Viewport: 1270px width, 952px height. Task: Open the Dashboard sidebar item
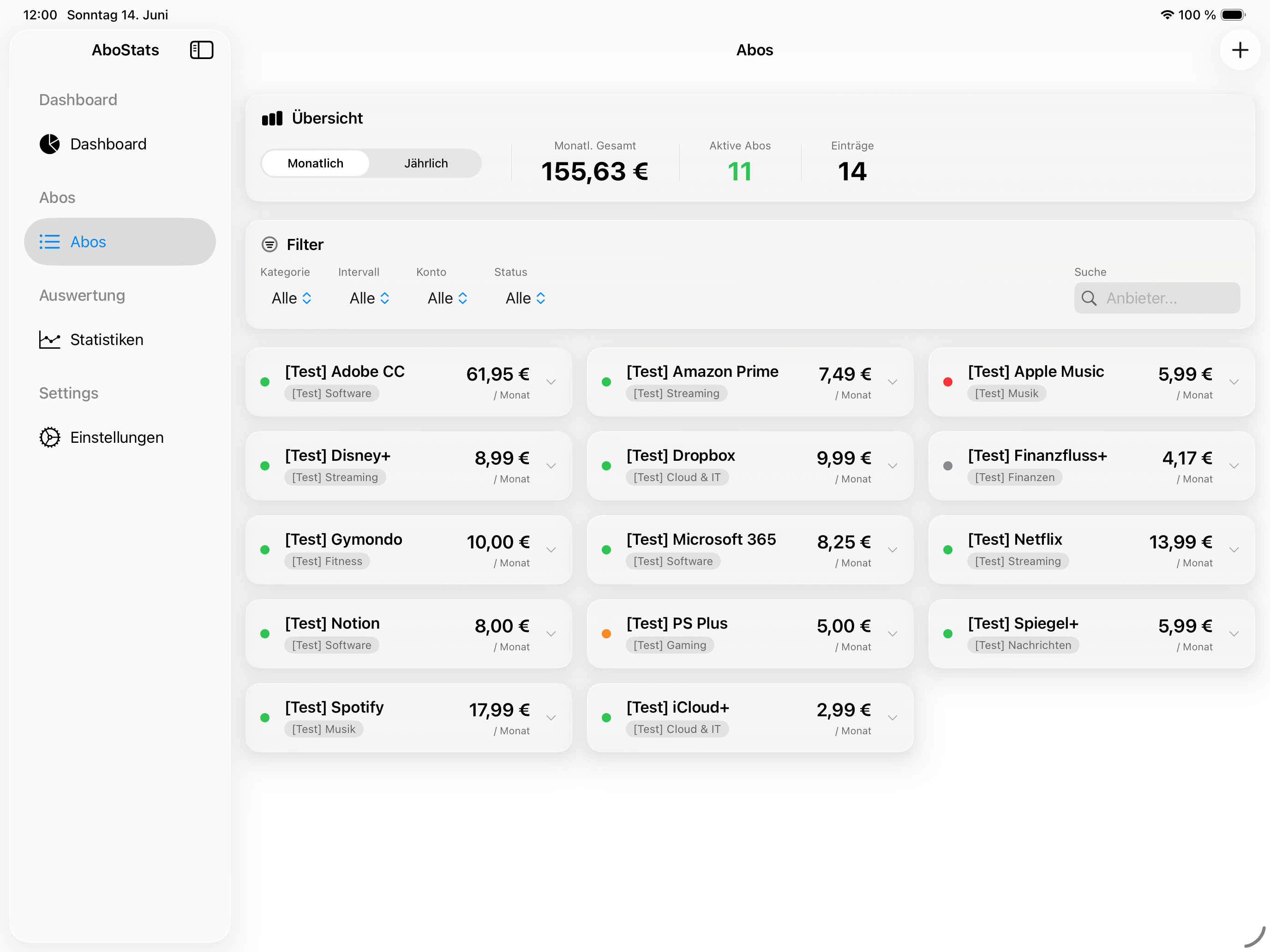(120, 144)
